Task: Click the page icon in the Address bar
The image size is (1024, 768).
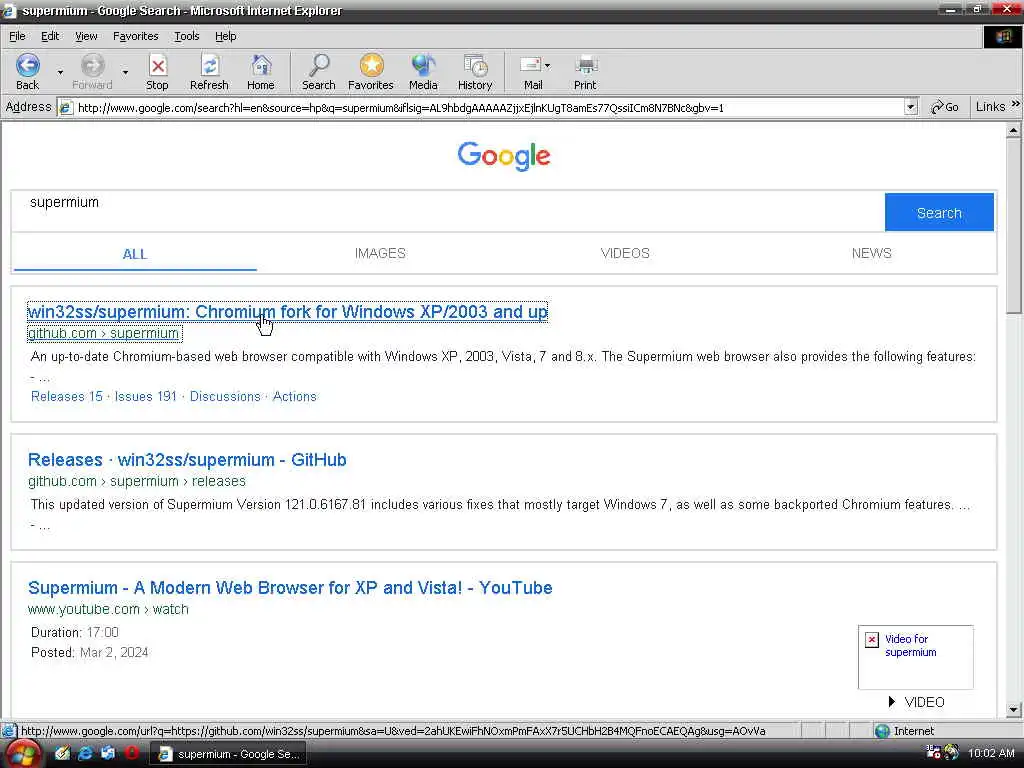Action: coord(65,108)
